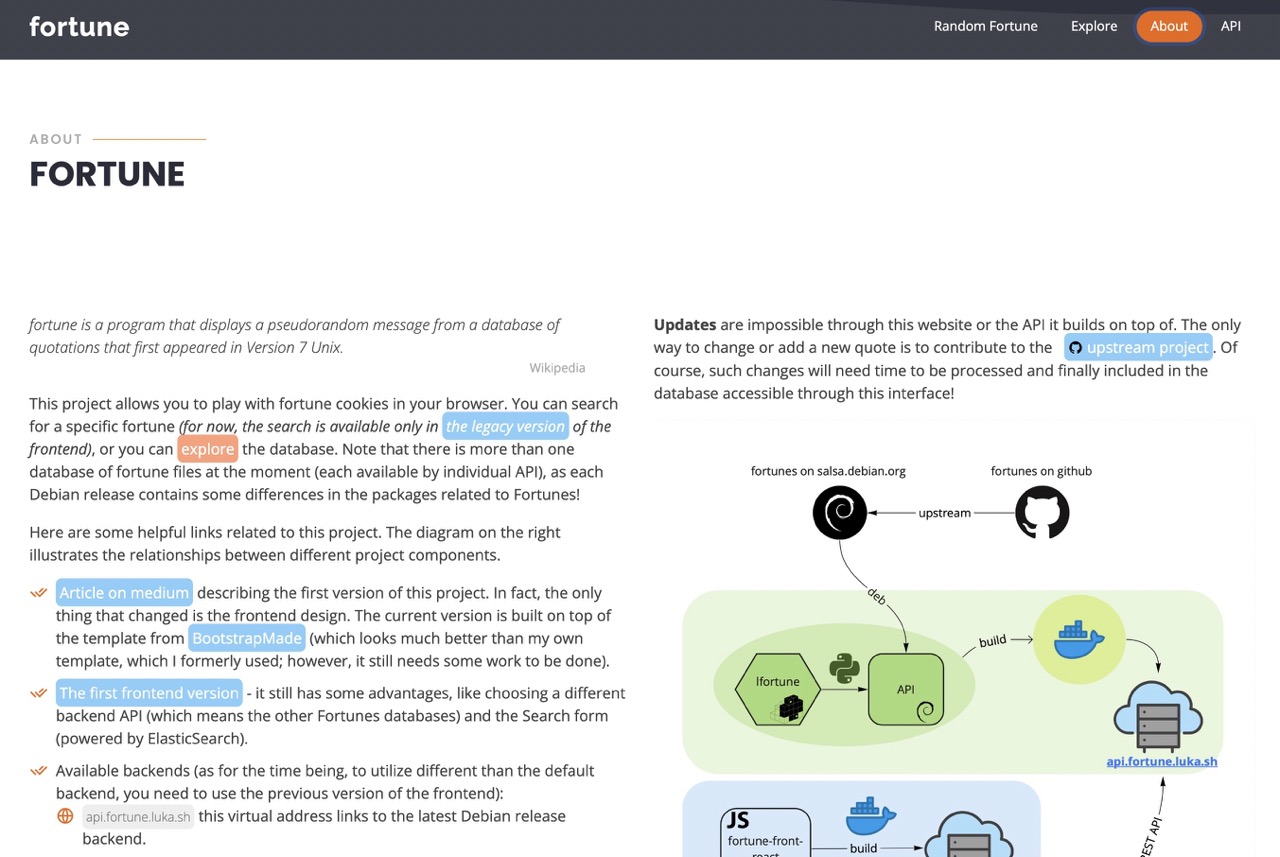This screenshot has width=1280, height=857.
Task: Open the upstream project GitHub link
Action: (x=1138, y=347)
